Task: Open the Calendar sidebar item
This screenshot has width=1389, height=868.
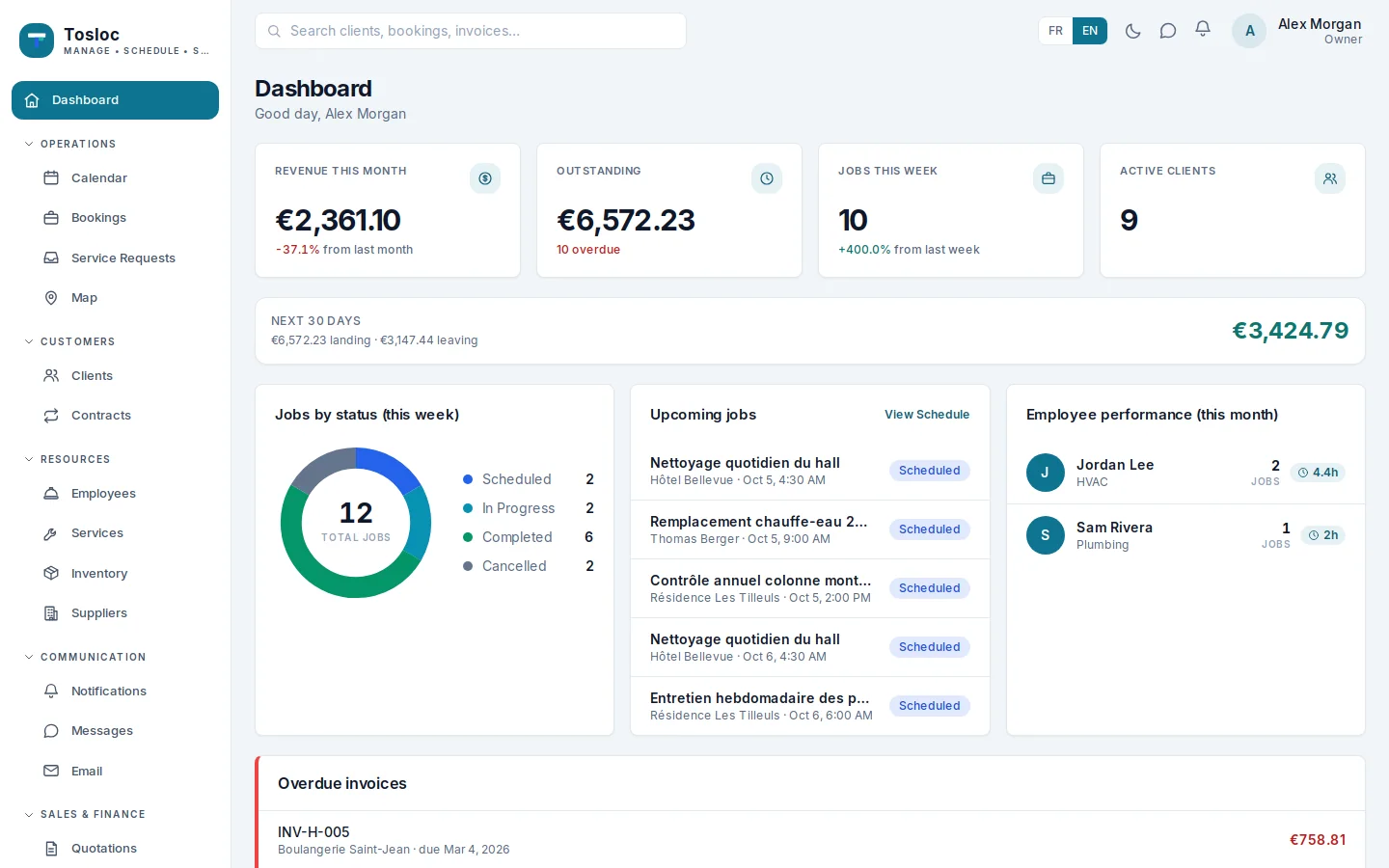Action: click(x=115, y=178)
